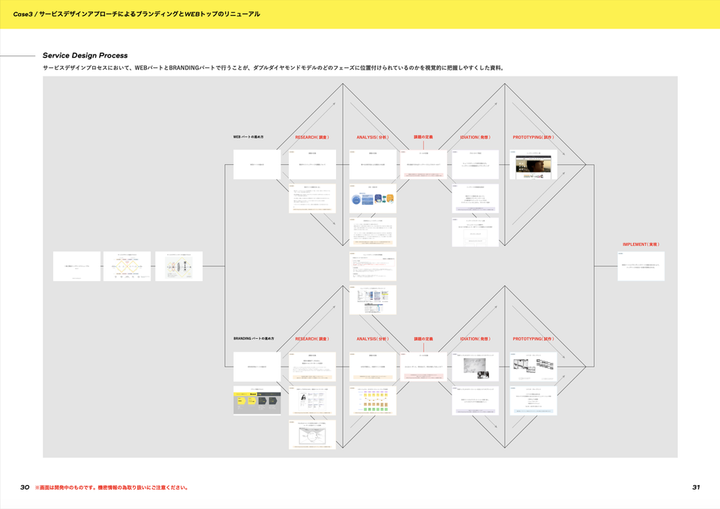The width and height of the screenshot is (720, 509).
Task: Open the slide thumbnail under 'WEBパートの進め方'
Action: [257, 164]
